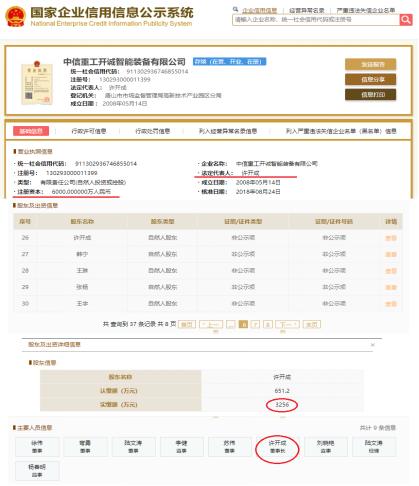Click the 股东名称 column header
Screen dimensions: 419x486
point(82,221)
